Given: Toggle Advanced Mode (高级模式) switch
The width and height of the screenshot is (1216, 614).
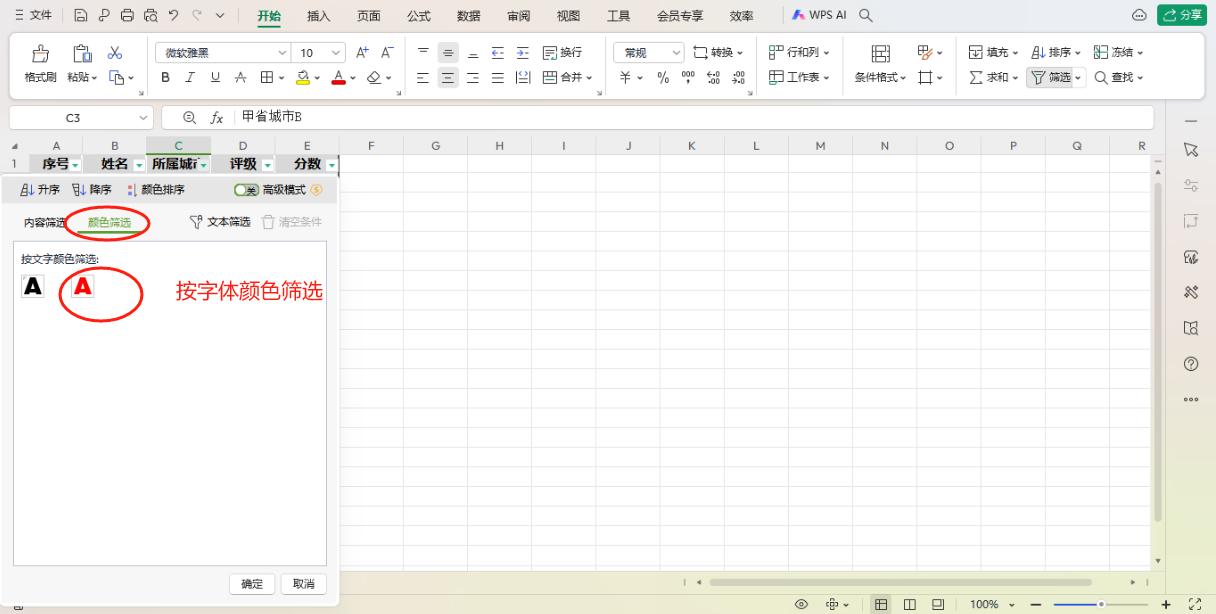Looking at the screenshot, I should 245,189.
